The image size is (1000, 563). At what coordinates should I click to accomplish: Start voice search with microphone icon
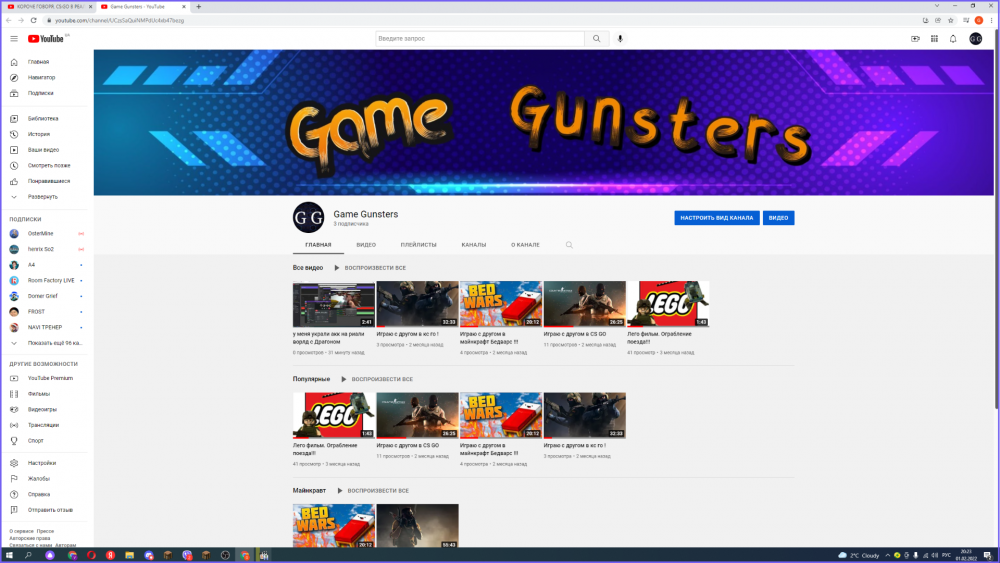click(620, 39)
